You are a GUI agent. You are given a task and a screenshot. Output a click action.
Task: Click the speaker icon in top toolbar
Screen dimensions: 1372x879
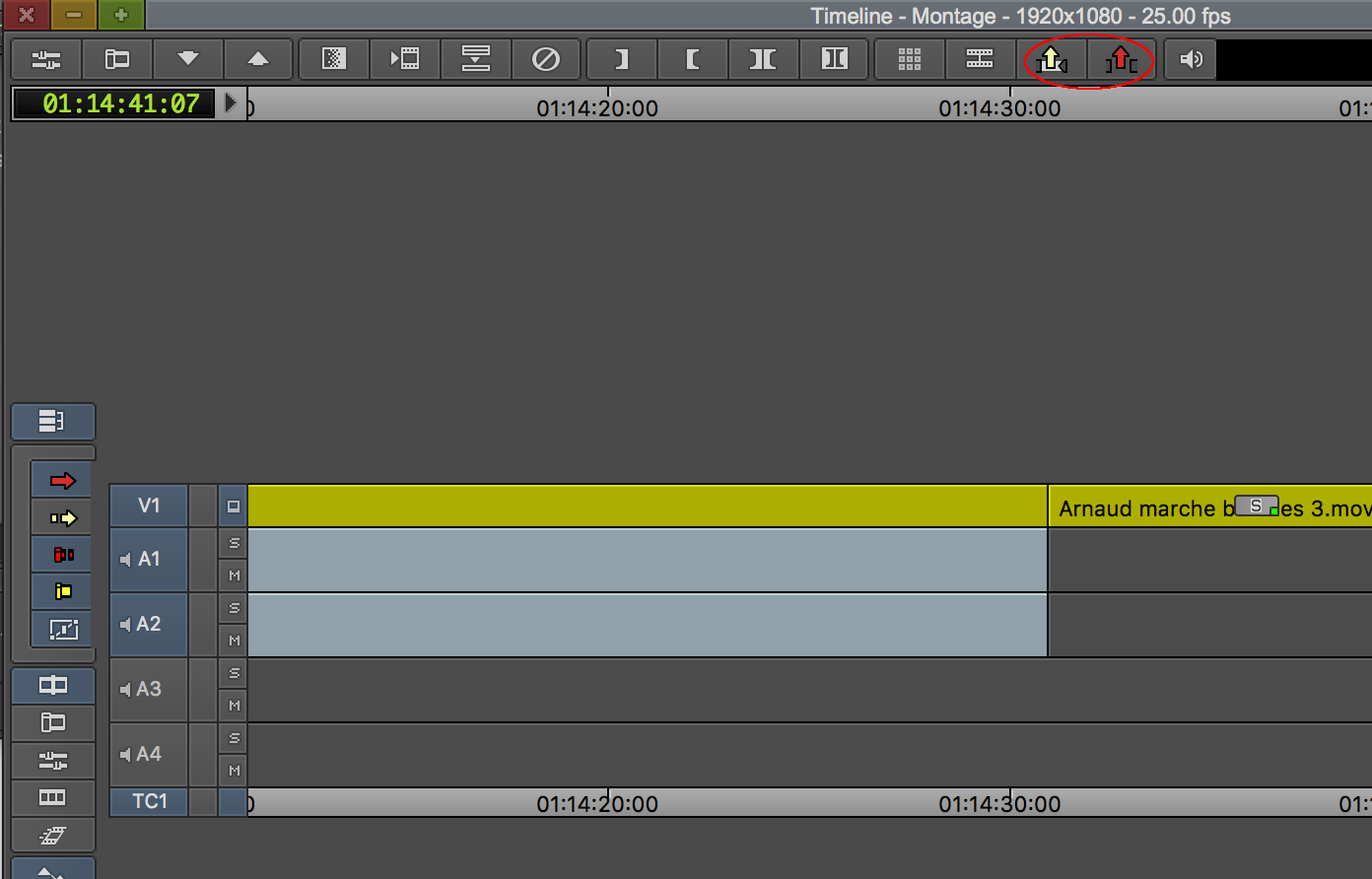coord(1191,60)
